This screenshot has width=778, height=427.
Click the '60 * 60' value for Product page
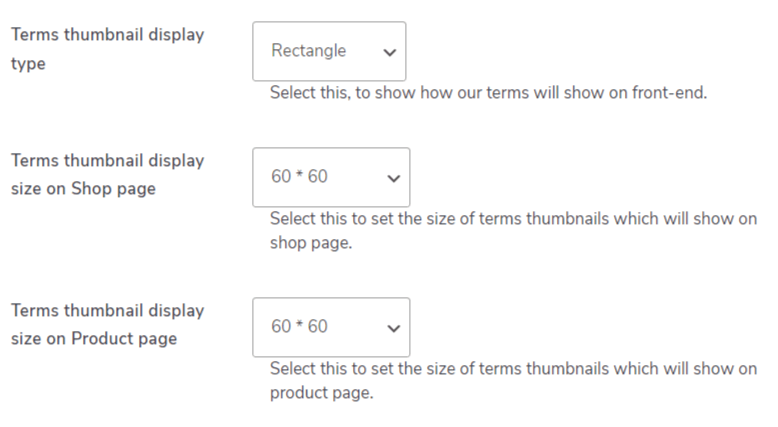coord(299,327)
